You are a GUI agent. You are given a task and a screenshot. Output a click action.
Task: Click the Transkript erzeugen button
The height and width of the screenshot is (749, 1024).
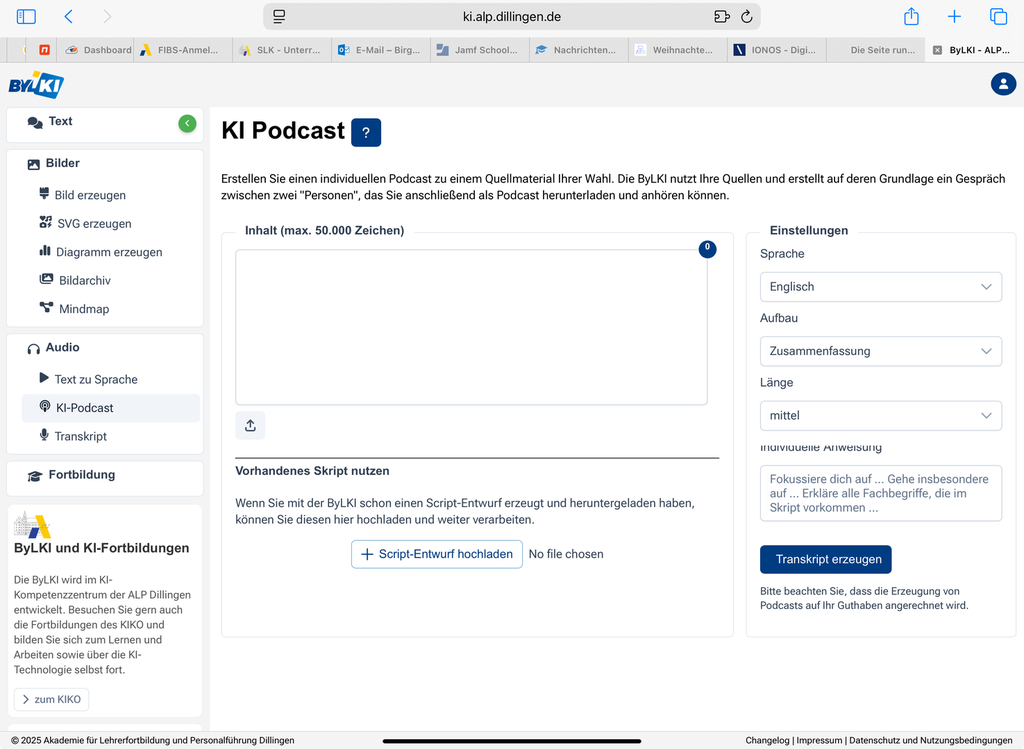tap(825, 559)
